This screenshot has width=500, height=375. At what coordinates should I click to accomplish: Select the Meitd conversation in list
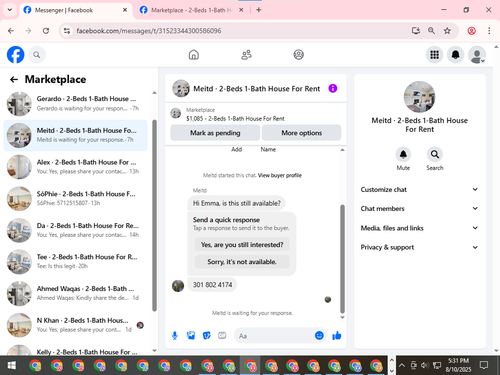(x=75, y=135)
